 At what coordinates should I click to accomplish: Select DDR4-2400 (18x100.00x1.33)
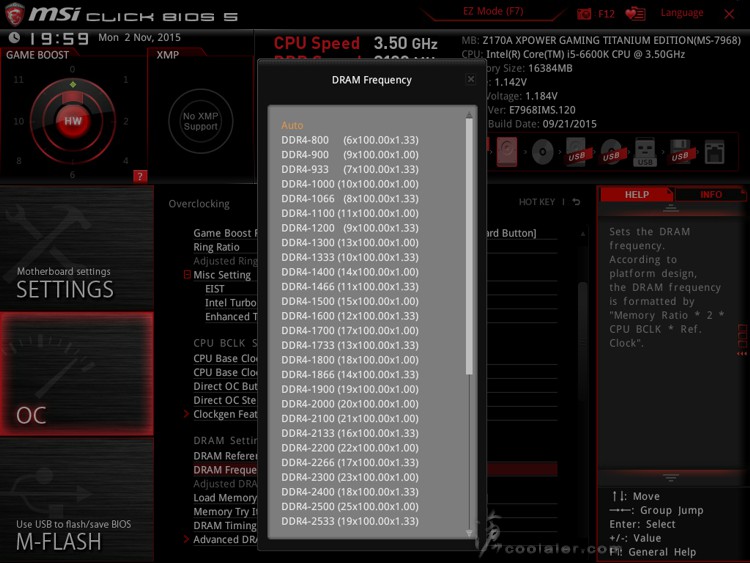pyautogui.click(x=350, y=492)
